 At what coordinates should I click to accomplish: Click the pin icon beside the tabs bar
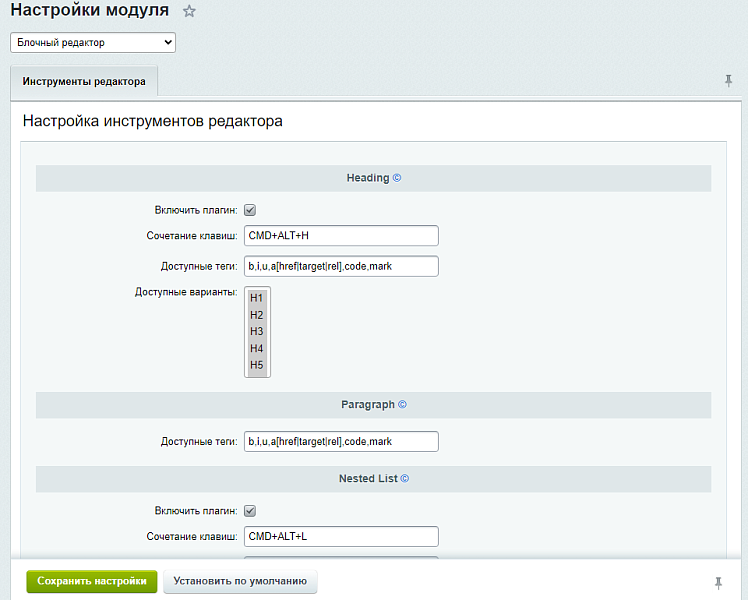point(729,80)
